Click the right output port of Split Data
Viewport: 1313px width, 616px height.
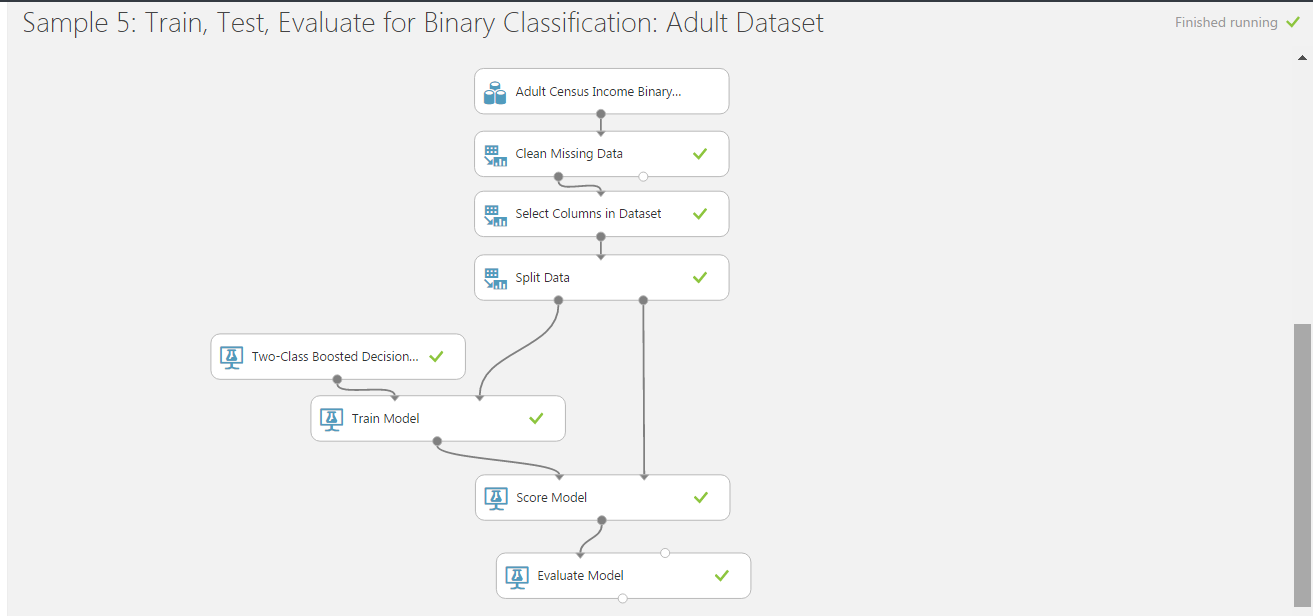click(643, 300)
